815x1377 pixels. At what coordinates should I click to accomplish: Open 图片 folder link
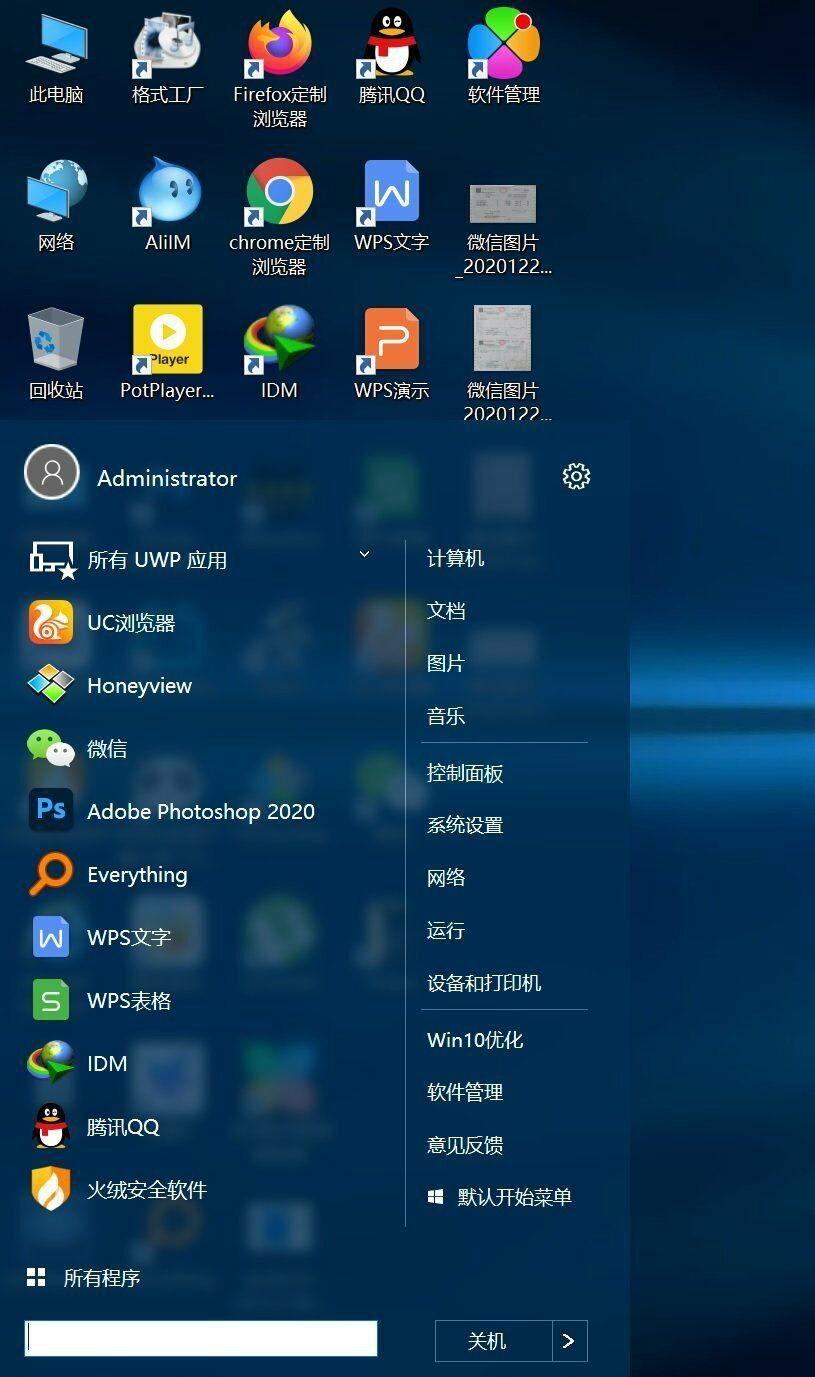(446, 663)
